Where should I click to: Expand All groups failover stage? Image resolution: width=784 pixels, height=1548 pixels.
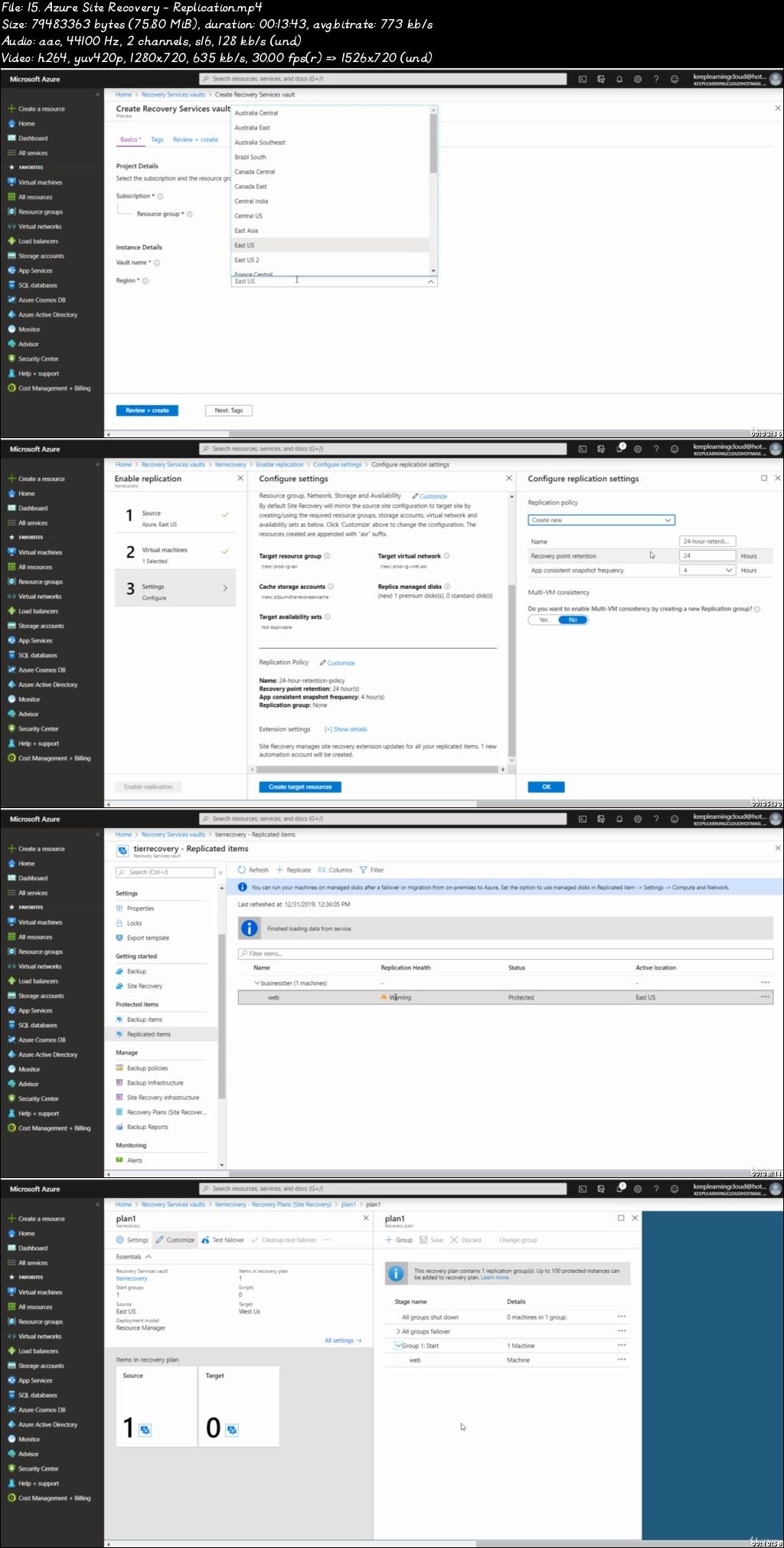(398, 1331)
